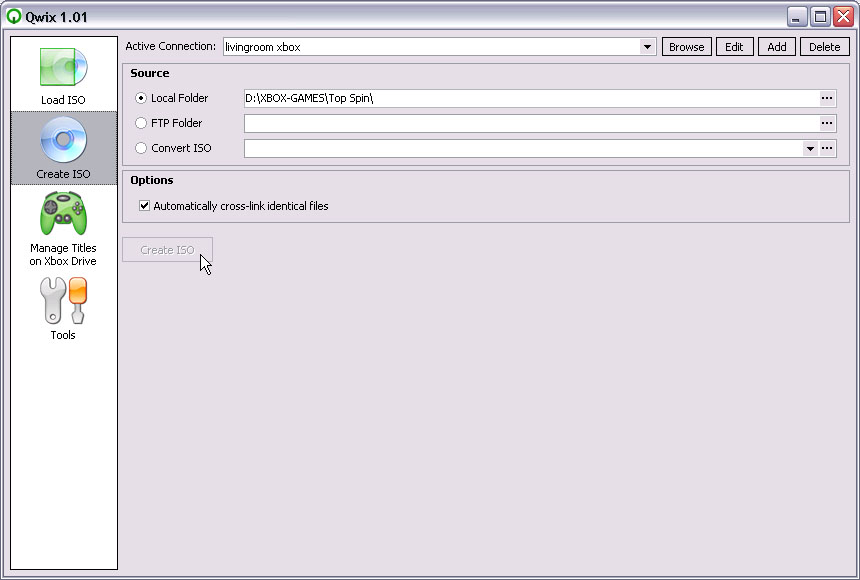The width and height of the screenshot is (860, 580).
Task: Click ellipsis button beside FTP Folder field
Action: click(x=827, y=123)
